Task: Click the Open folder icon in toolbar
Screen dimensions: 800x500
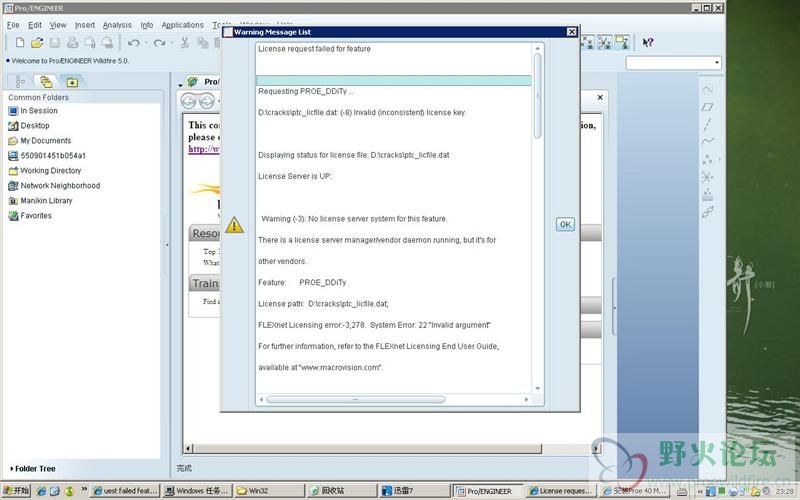Action: pyautogui.click(x=37, y=43)
